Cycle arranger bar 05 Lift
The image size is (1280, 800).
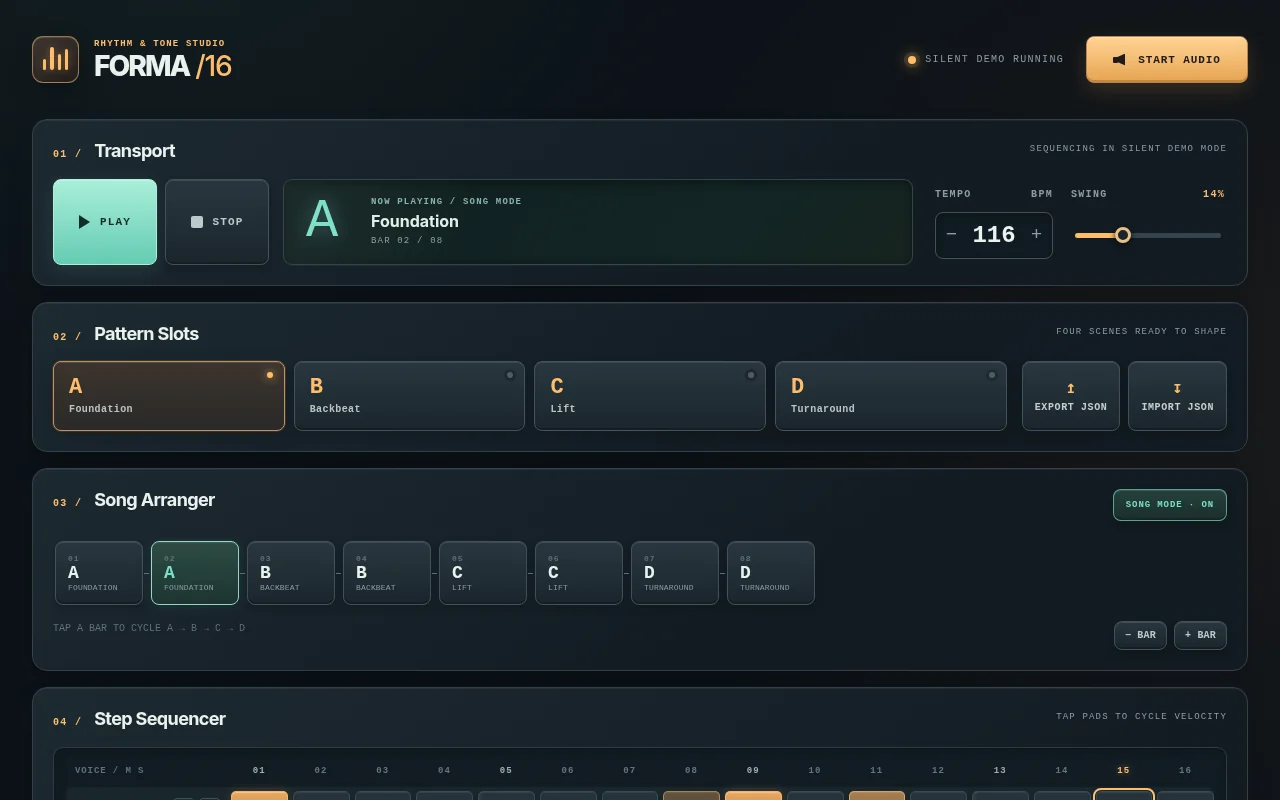coord(483,573)
